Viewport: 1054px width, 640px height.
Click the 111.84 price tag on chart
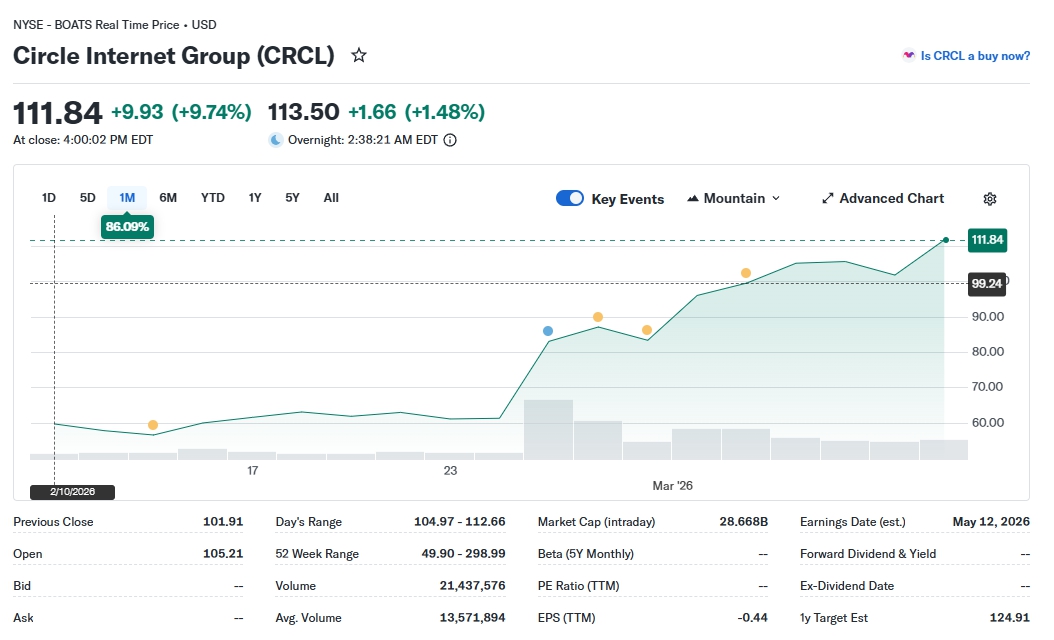[987, 240]
